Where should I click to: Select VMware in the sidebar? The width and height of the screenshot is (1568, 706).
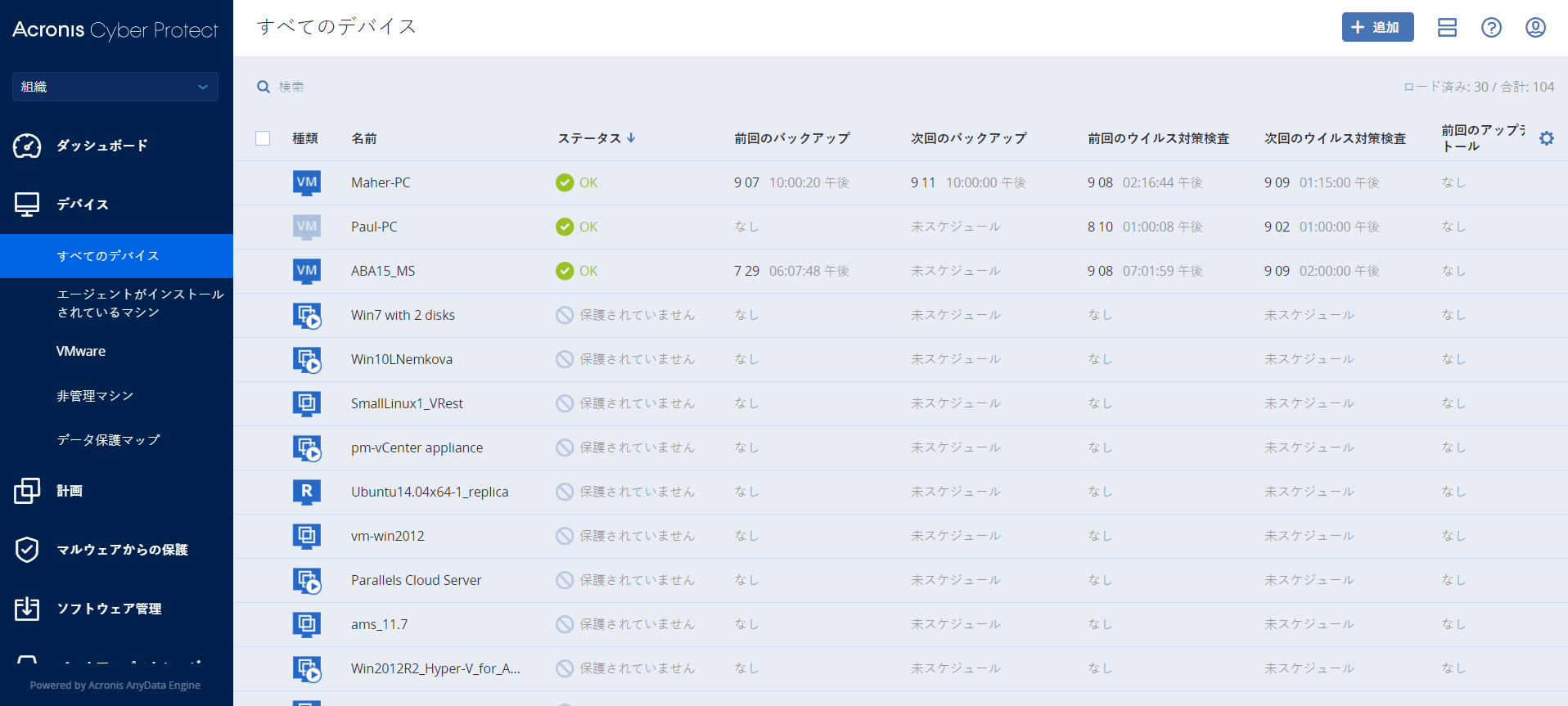[81, 351]
